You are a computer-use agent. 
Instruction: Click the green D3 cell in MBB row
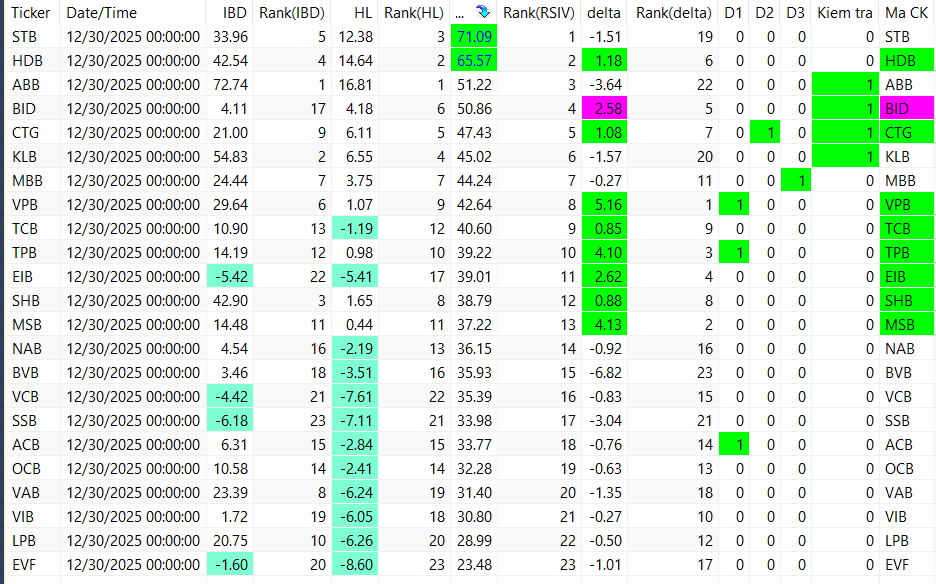(x=796, y=180)
